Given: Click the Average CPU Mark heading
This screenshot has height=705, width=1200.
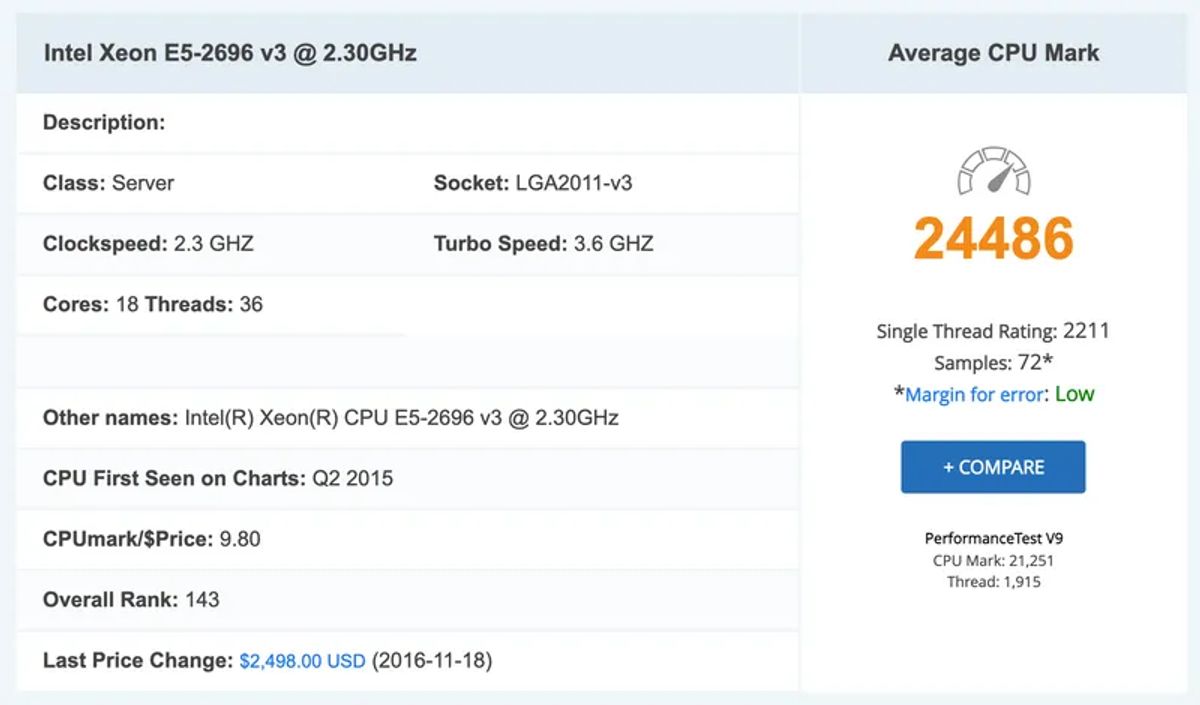Looking at the screenshot, I should point(993,53).
